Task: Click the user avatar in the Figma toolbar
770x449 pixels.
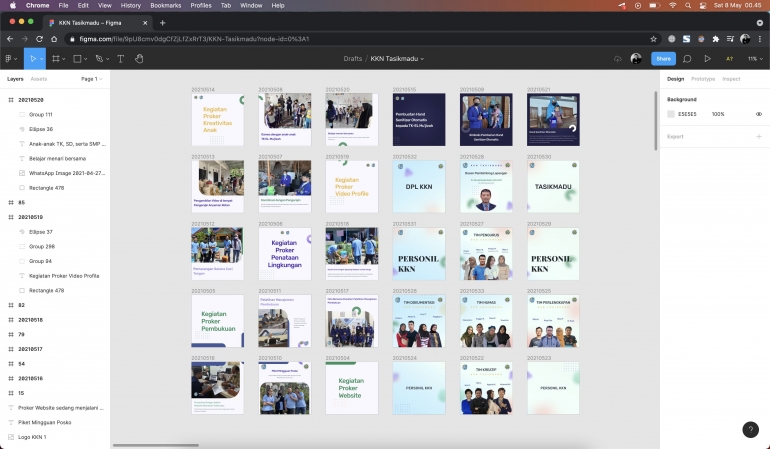Action: tap(636, 58)
